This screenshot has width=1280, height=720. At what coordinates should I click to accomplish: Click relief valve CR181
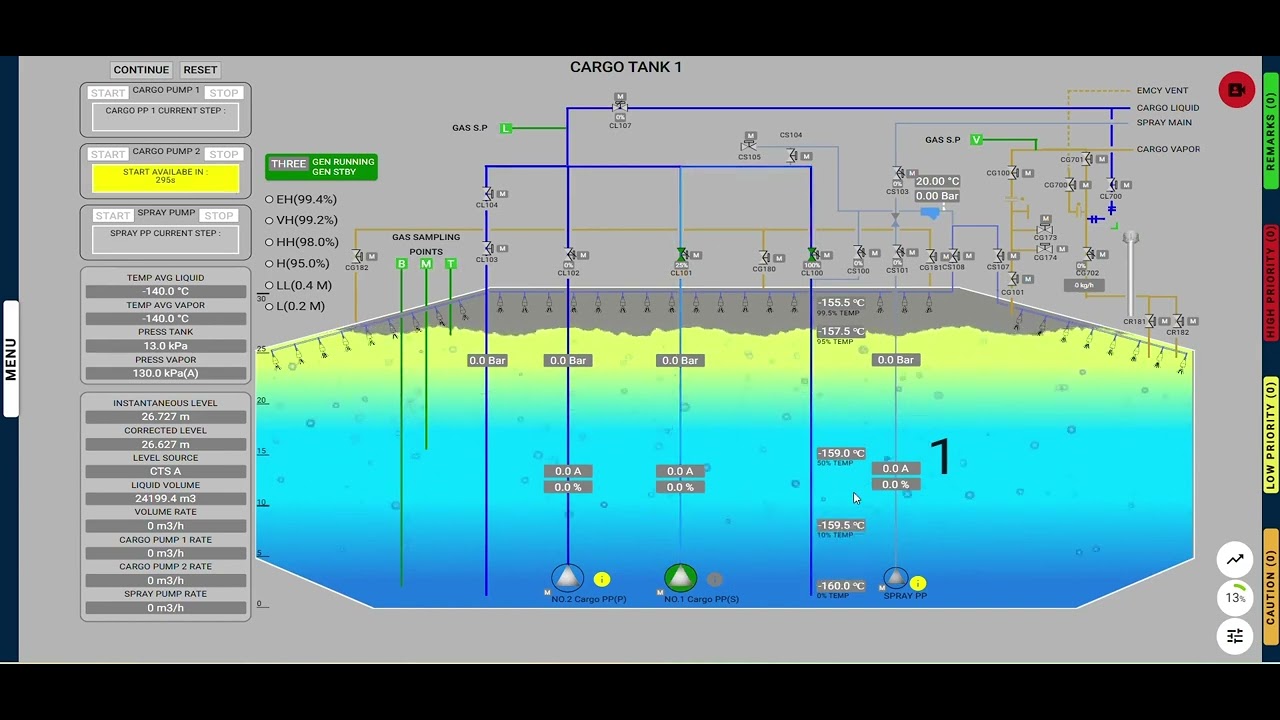click(x=1150, y=321)
